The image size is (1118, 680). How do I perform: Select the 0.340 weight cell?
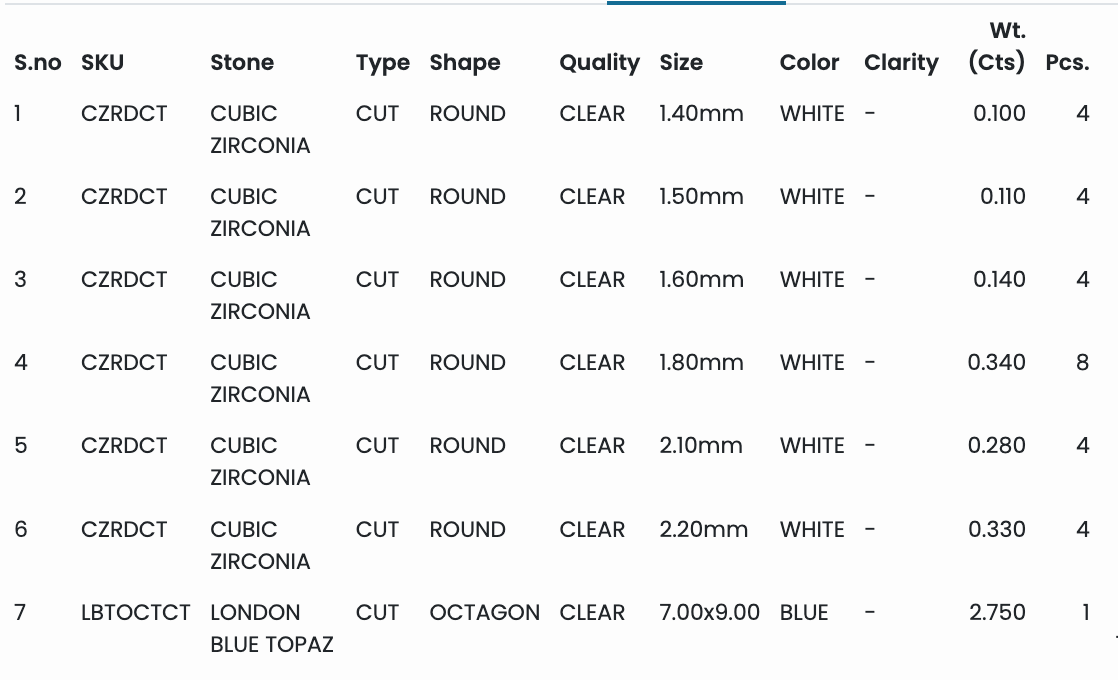pos(996,362)
